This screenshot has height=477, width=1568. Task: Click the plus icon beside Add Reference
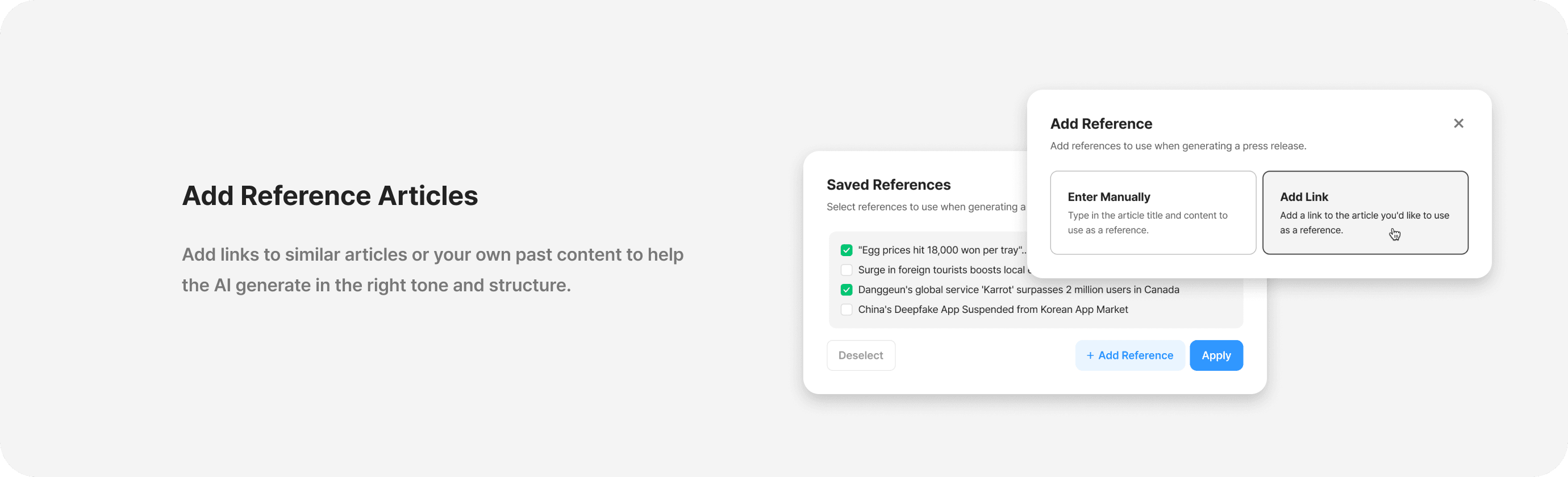coord(1090,355)
